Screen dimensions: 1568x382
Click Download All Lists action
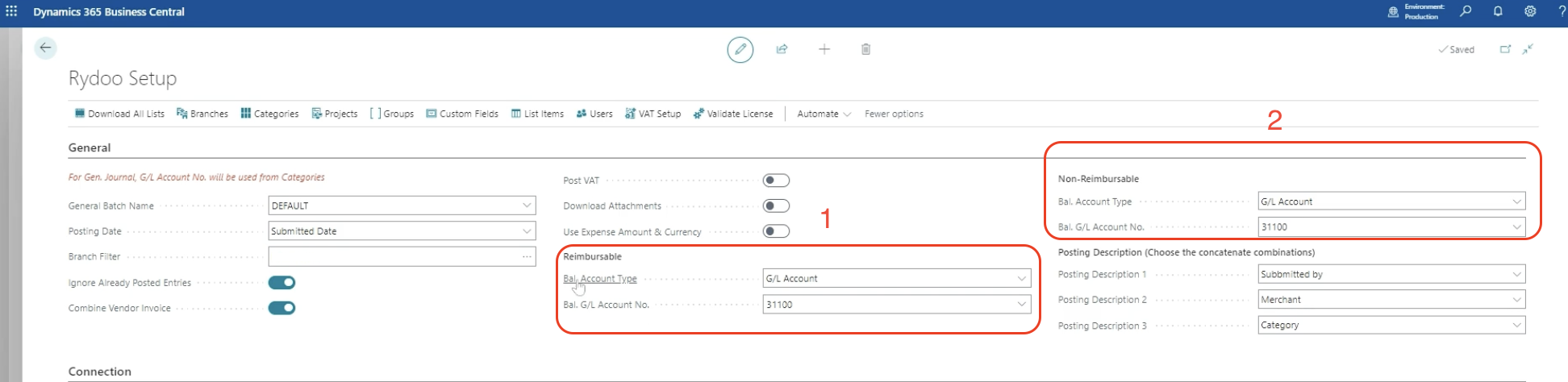(119, 114)
